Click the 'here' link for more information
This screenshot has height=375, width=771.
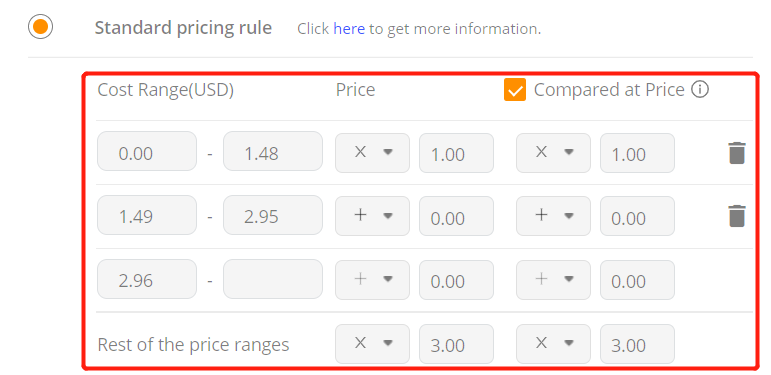point(349,29)
